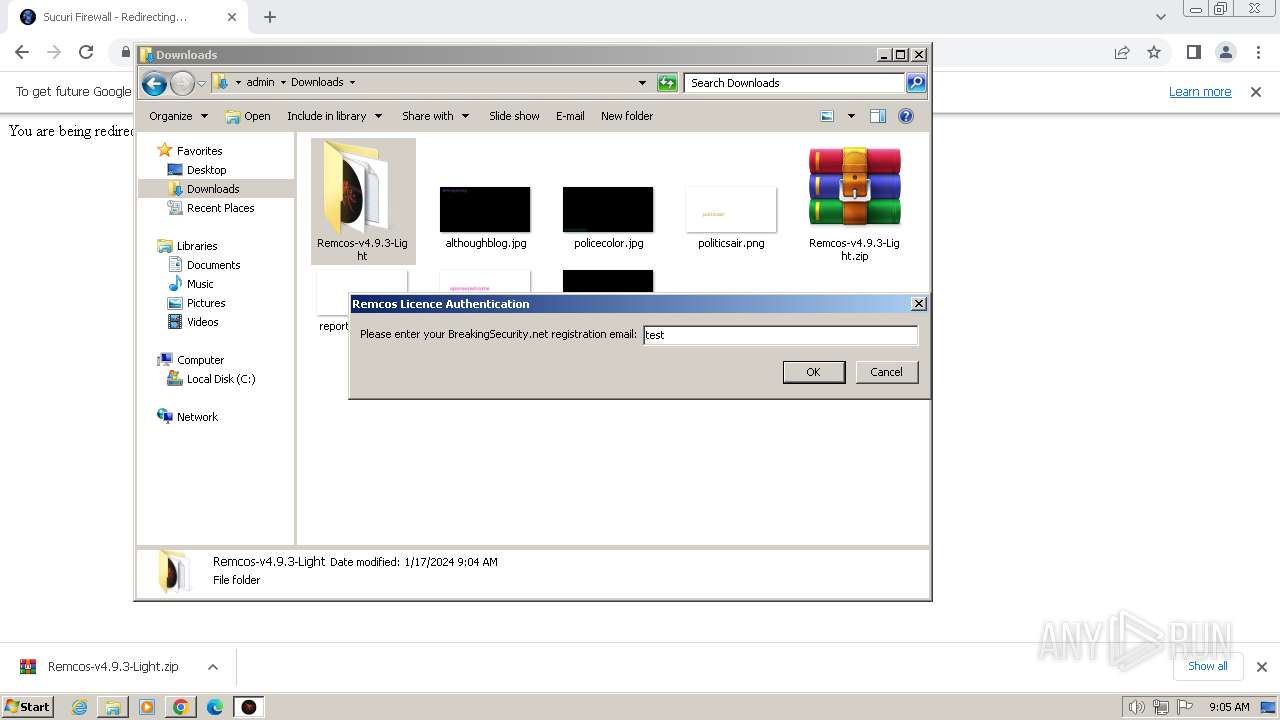Select Recent Places in the navigation pane
This screenshot has width=1280, height=720.
click(220, 208)
